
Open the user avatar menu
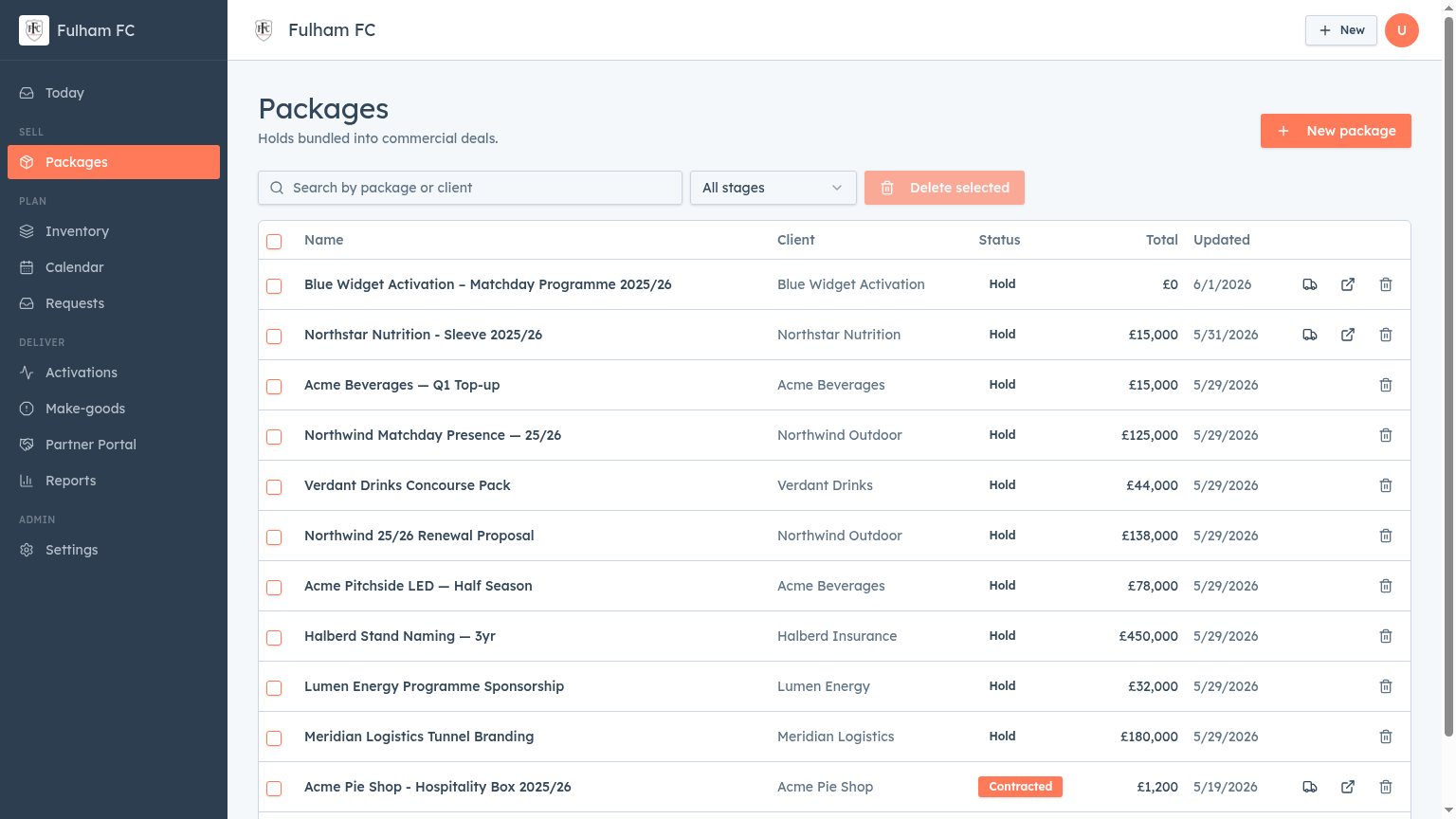coord(1402,30)
